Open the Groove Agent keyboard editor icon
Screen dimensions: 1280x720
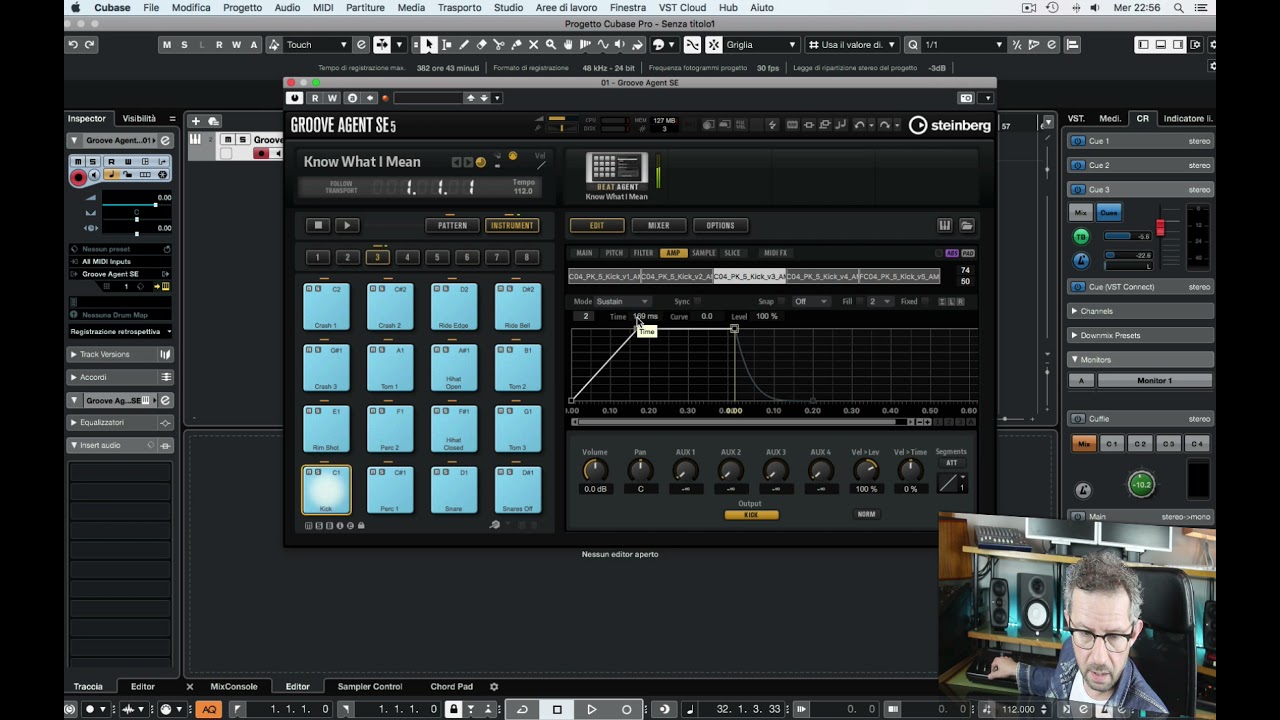point(944,225)
